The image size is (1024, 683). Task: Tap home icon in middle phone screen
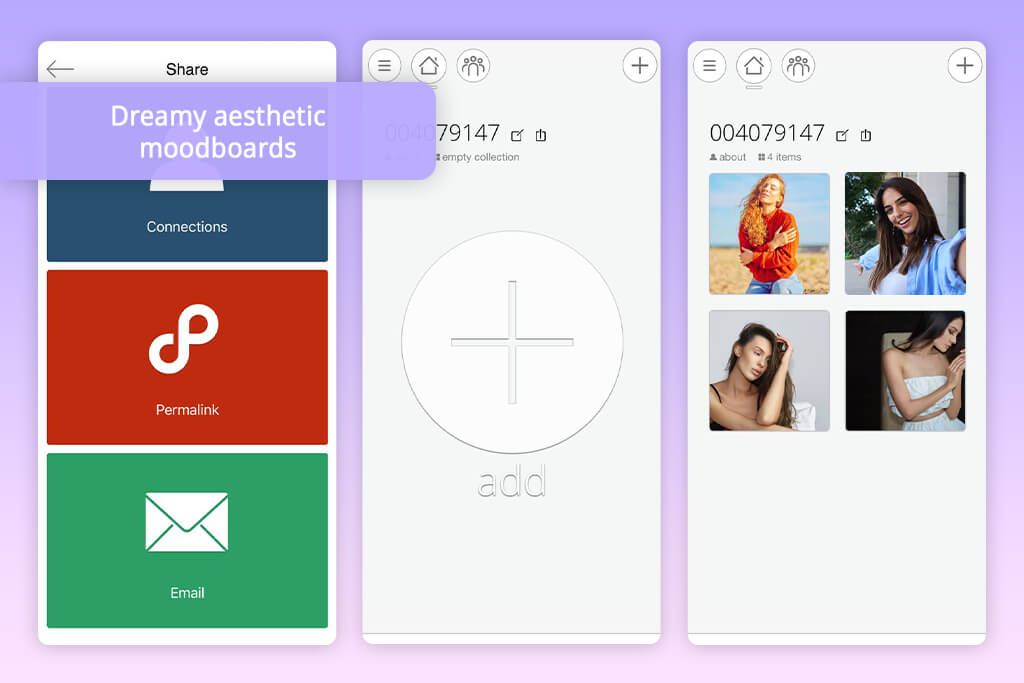(428, 66)
